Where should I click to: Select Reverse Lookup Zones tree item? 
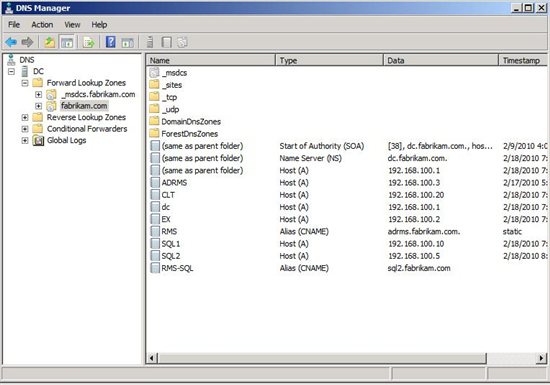[x=86, y=117]
